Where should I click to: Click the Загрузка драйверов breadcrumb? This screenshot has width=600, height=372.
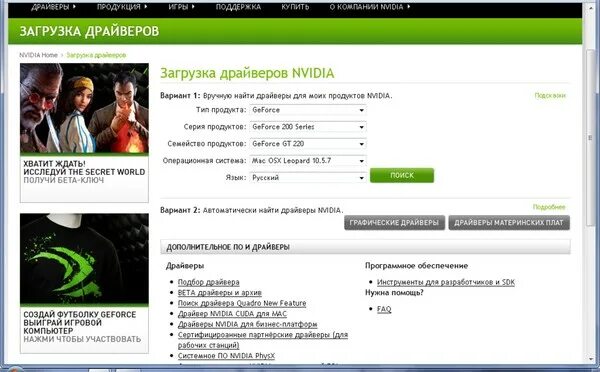(96, 55)
